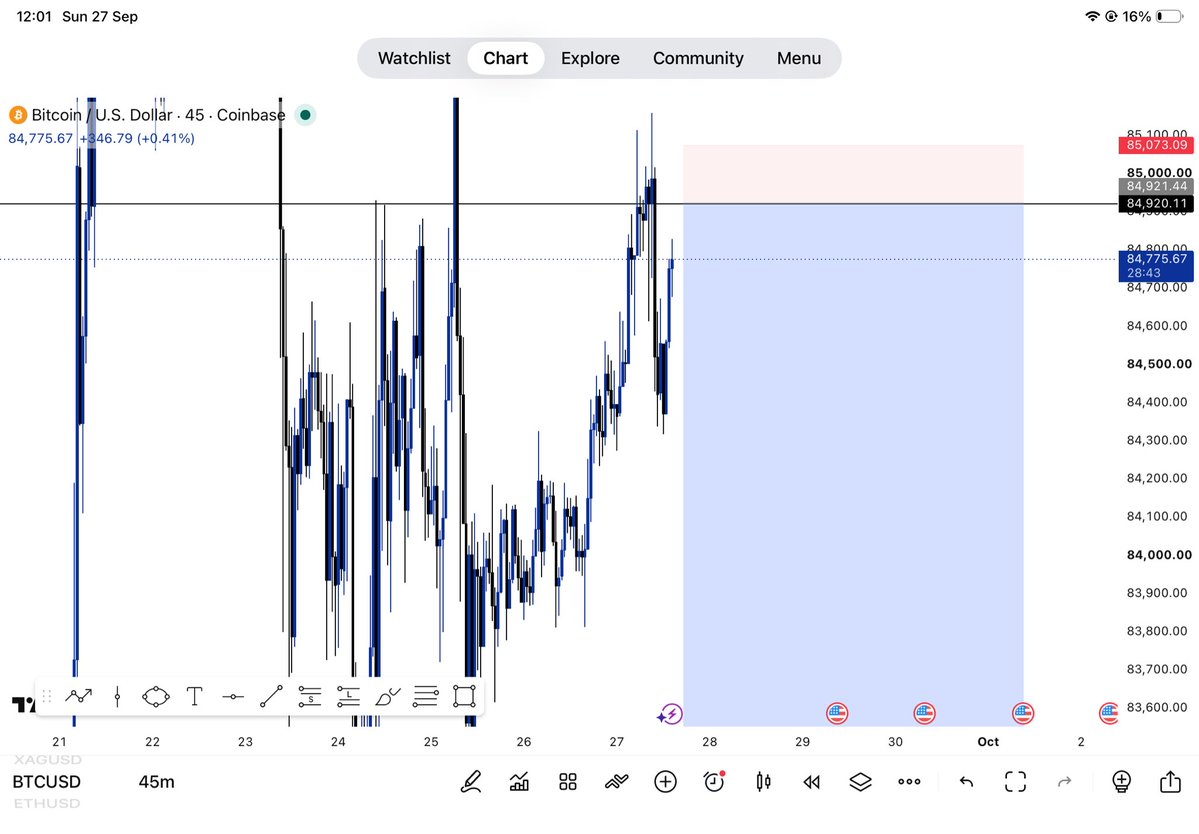This screenshot has height=834, width=1199.
Task: Open the BTCUSD symbol picker
Action: pos(47,781)
